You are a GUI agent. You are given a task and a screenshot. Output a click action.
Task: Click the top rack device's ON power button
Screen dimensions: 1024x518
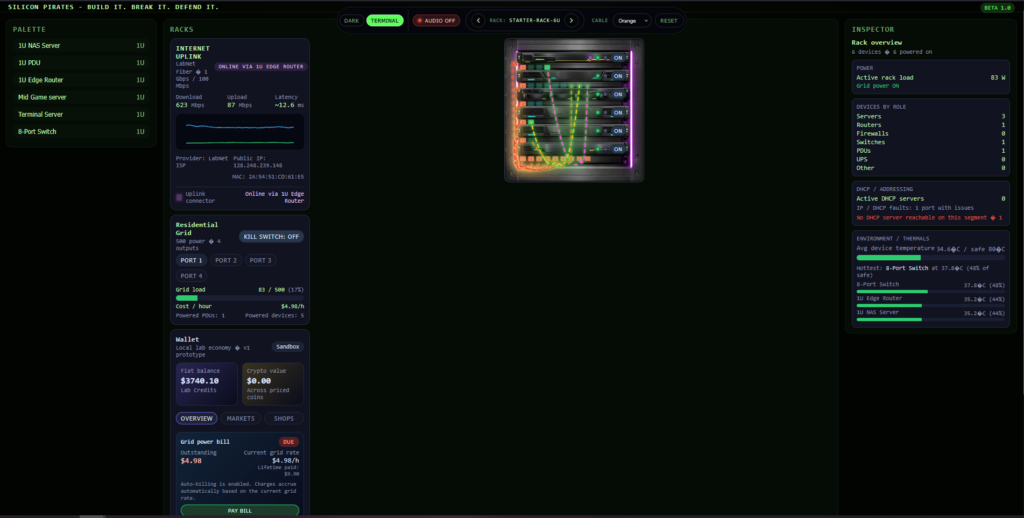618,58
